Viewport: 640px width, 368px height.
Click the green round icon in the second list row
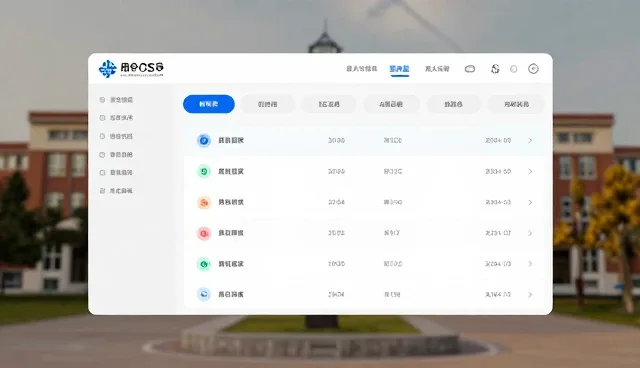204,171
